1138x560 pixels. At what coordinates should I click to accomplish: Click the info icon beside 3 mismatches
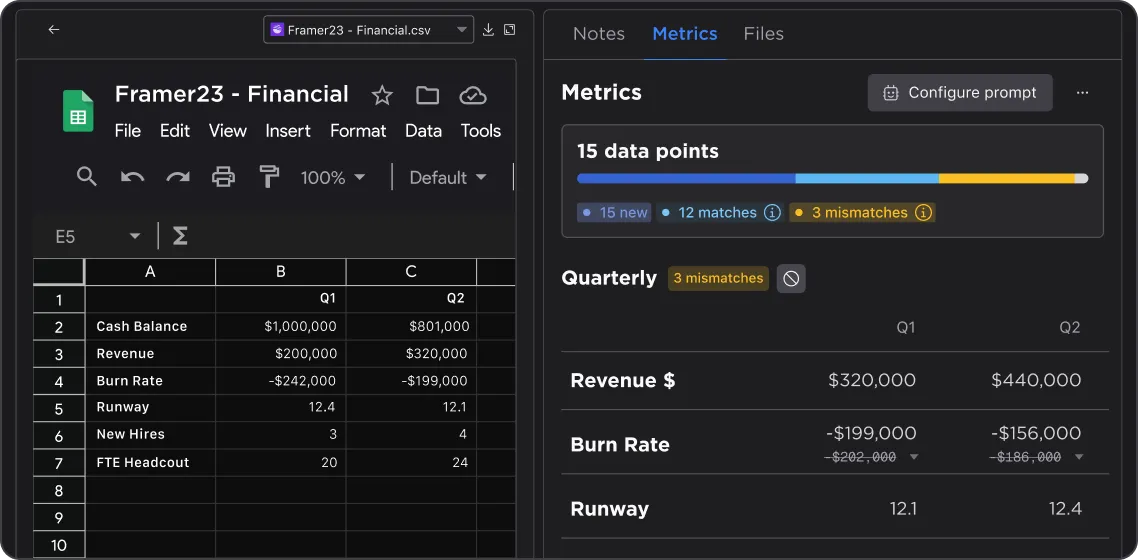pyautogui.click(x=923, y=213)
